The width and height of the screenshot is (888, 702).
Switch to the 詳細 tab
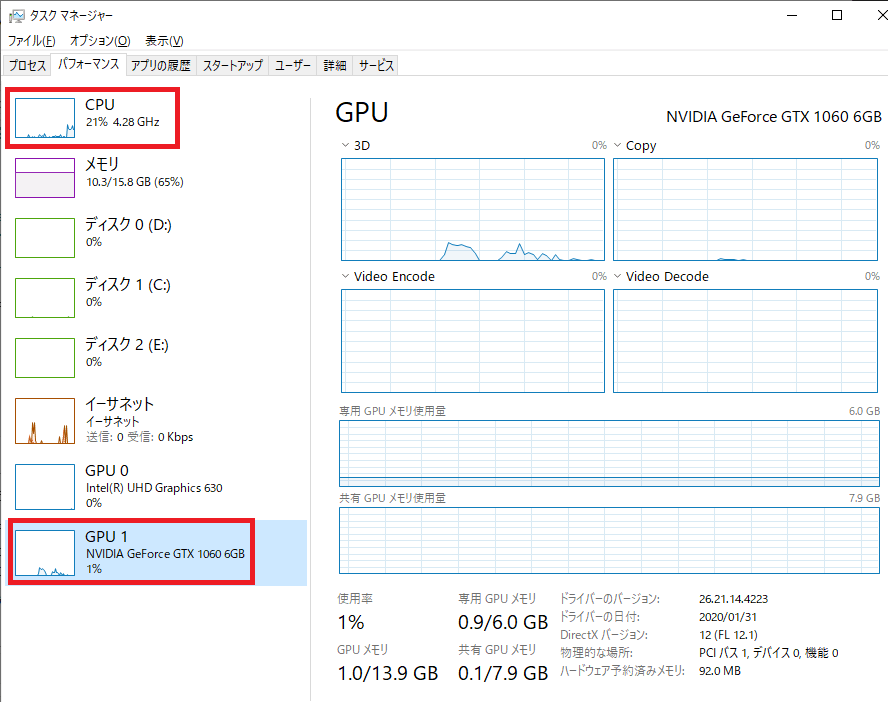pyautogui.click(x=335, y=66)
